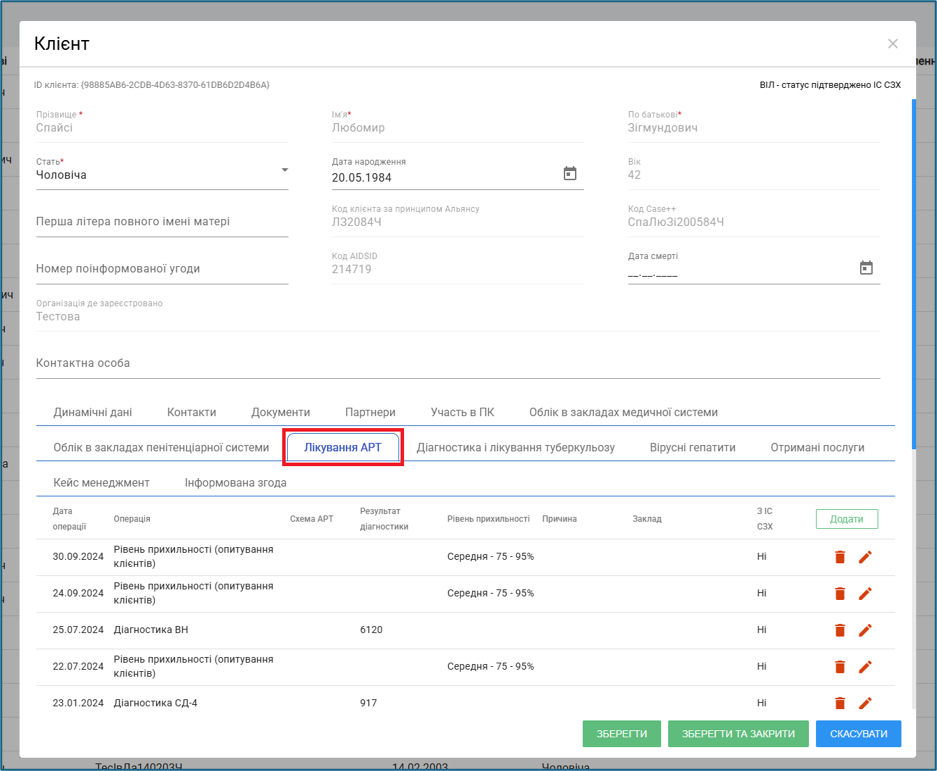Switch to the Вірусні гепатити tab
937x771 pixels.
(693, 448)
